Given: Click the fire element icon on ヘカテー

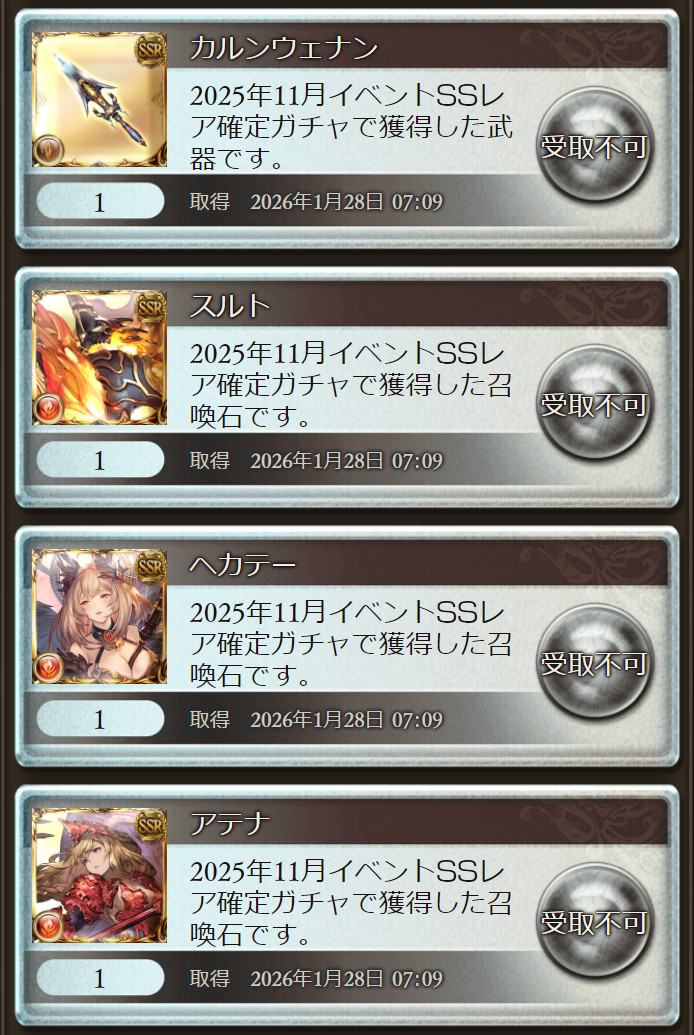Looking at the screenshot, I should pyautogui.click(x=48, y=667).
